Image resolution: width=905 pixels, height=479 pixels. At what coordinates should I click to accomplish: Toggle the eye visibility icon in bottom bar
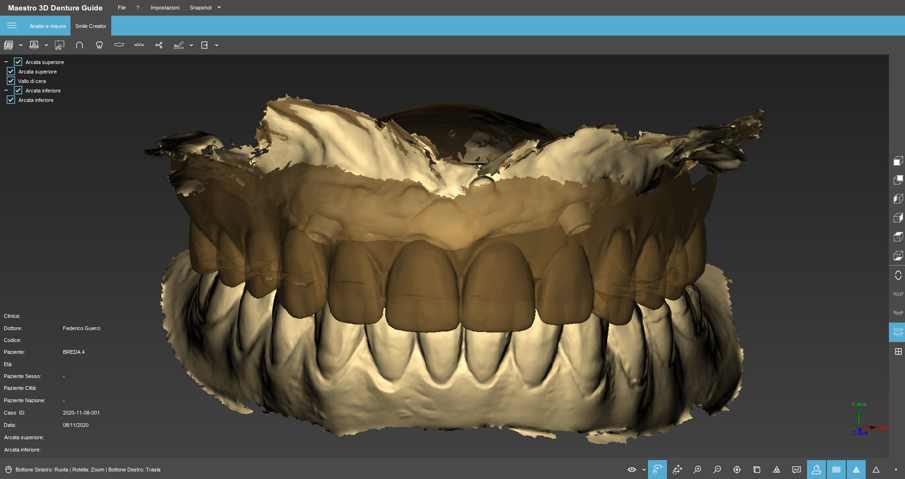[x=632, y=470]
